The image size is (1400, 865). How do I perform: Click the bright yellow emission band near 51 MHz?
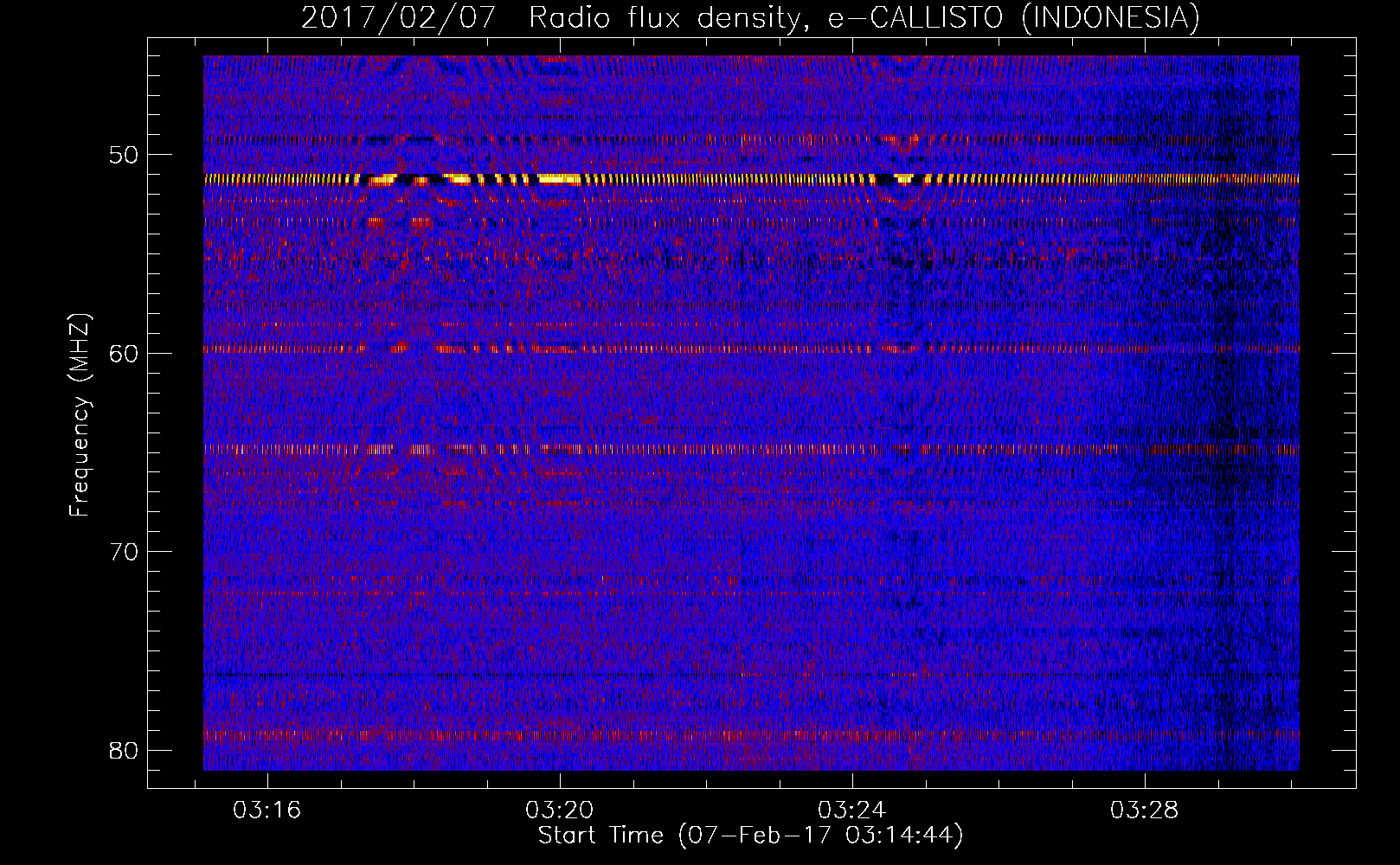pyautogui.click(x=751, y=179)
